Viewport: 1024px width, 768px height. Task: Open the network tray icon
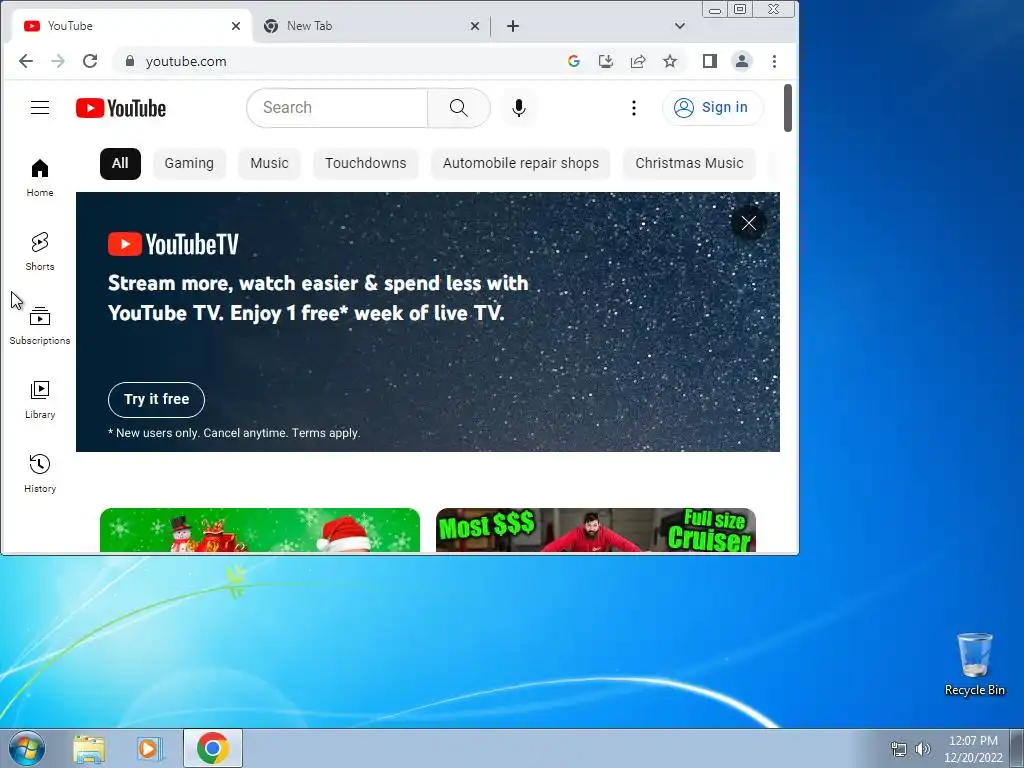[899, 749]
